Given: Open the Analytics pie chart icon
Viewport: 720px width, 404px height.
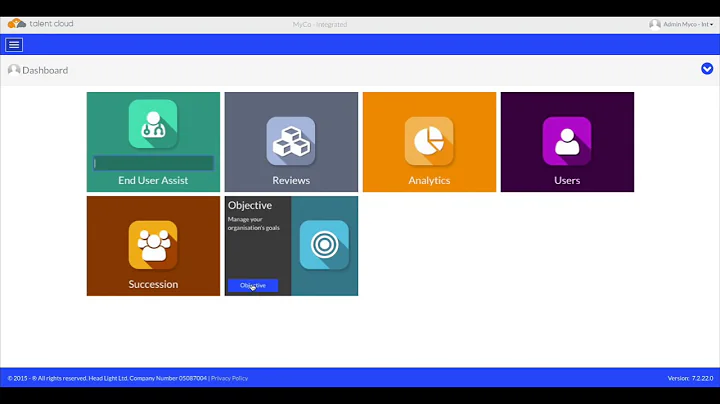Looking at the screenshot, I should [429, 141].
